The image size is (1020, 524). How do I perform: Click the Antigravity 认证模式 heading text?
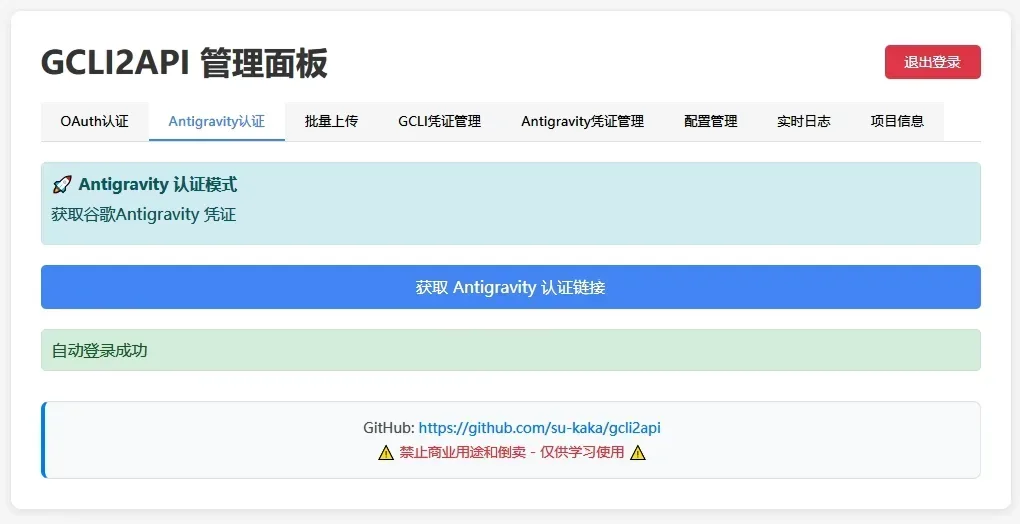pyautogui.click(x=157, y=185)
